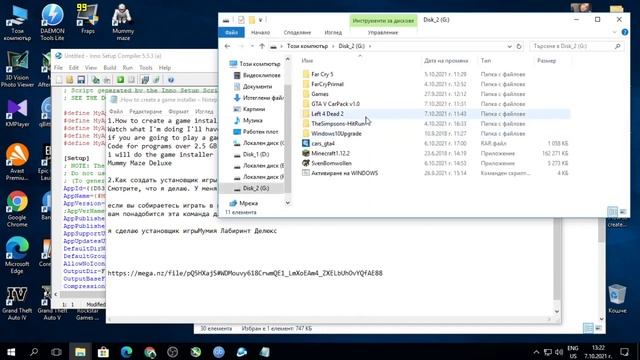Click Explorer refresh button beside address bar
The image size is (640, 360).
pyautogui.click(x=519, y=46)
